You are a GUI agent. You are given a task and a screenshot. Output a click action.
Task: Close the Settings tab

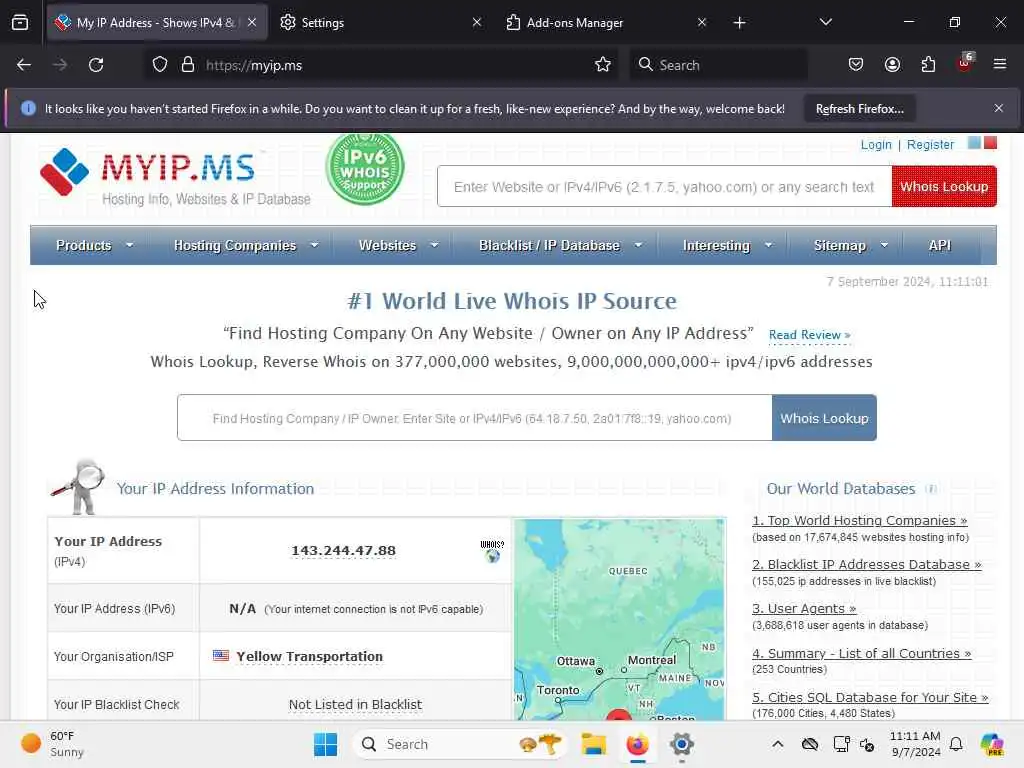coord(477,23)
